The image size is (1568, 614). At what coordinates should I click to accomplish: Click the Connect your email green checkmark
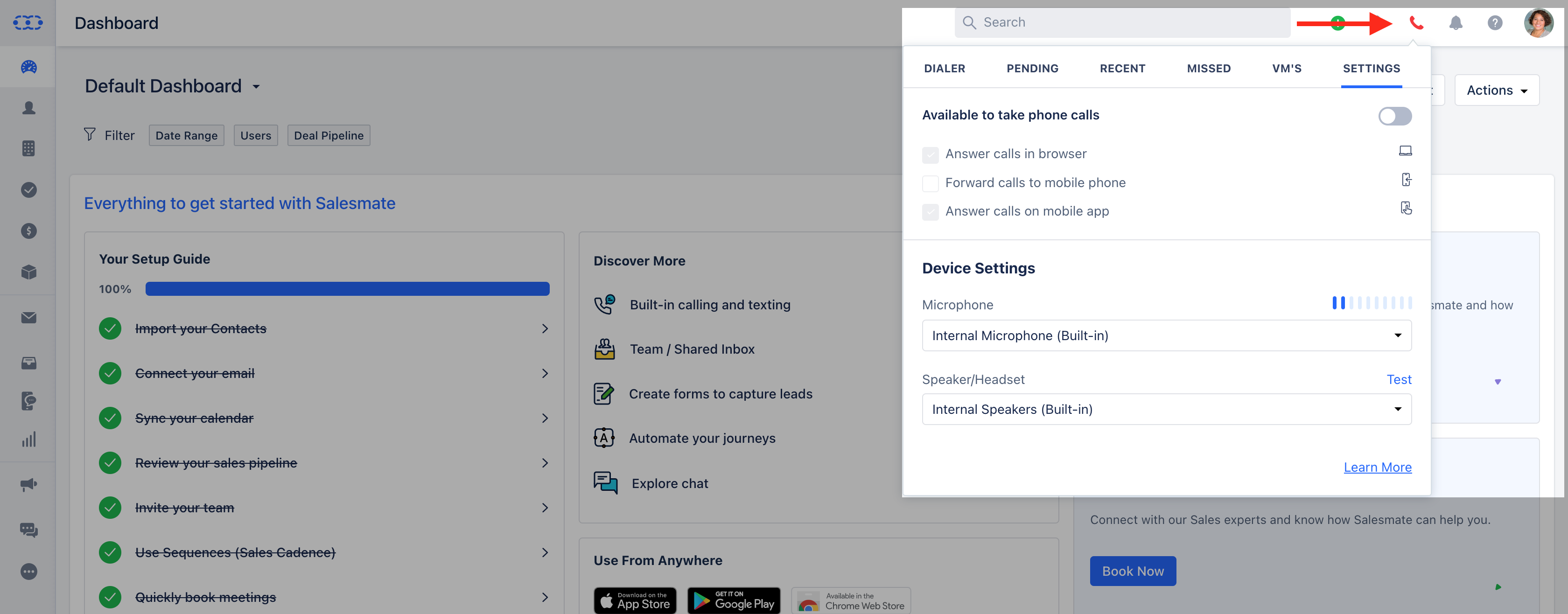[110, 373]
